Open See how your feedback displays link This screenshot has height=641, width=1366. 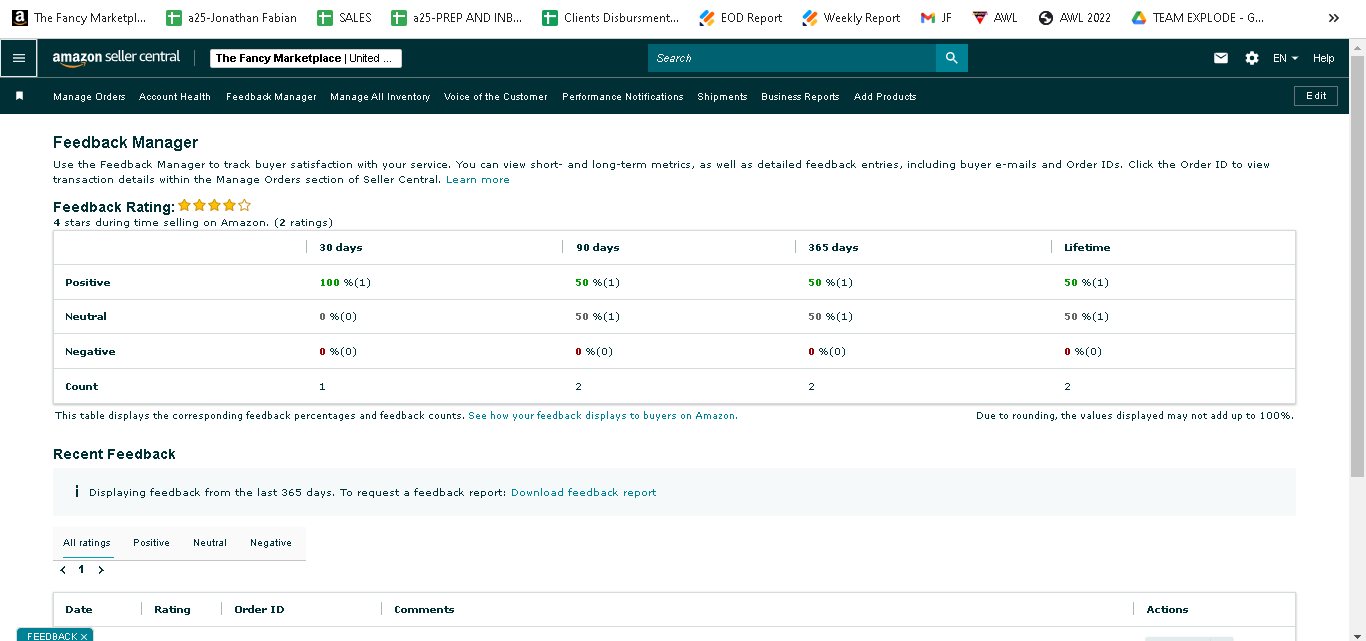pos(603,416)
